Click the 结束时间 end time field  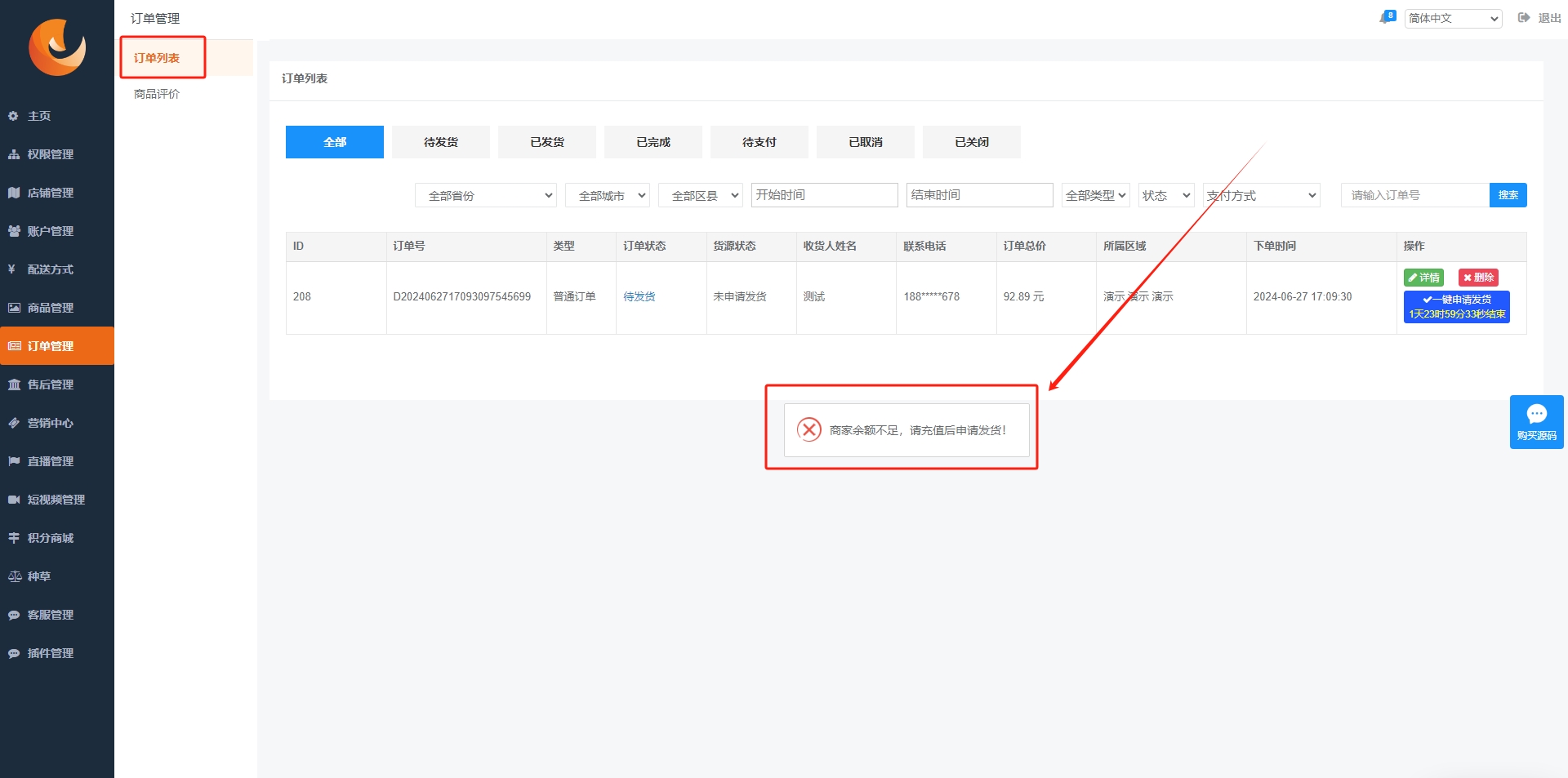click(980, 195)
